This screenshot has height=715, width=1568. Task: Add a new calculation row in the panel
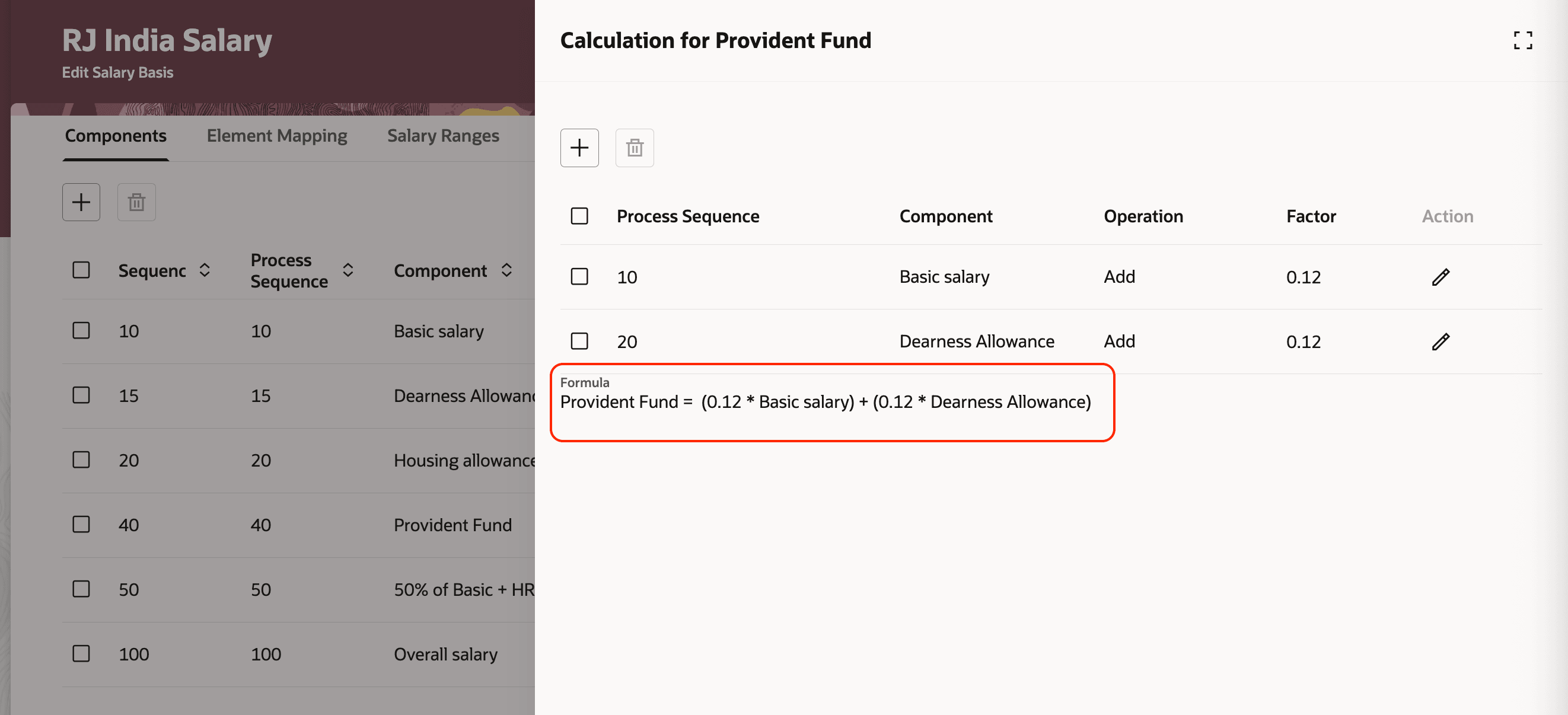tap(579, 148)
